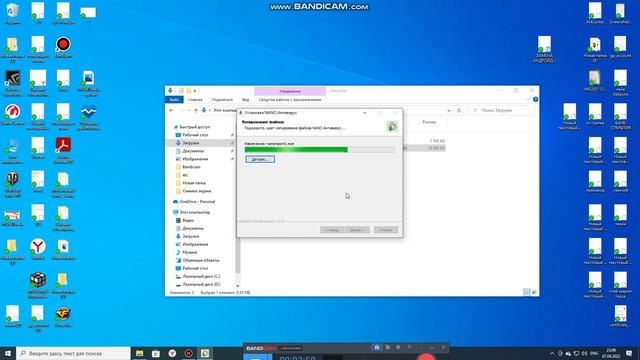This screenshot has height=360, width=640.
Task: Open the taskbar clock and date
Action: click(611, 353)
